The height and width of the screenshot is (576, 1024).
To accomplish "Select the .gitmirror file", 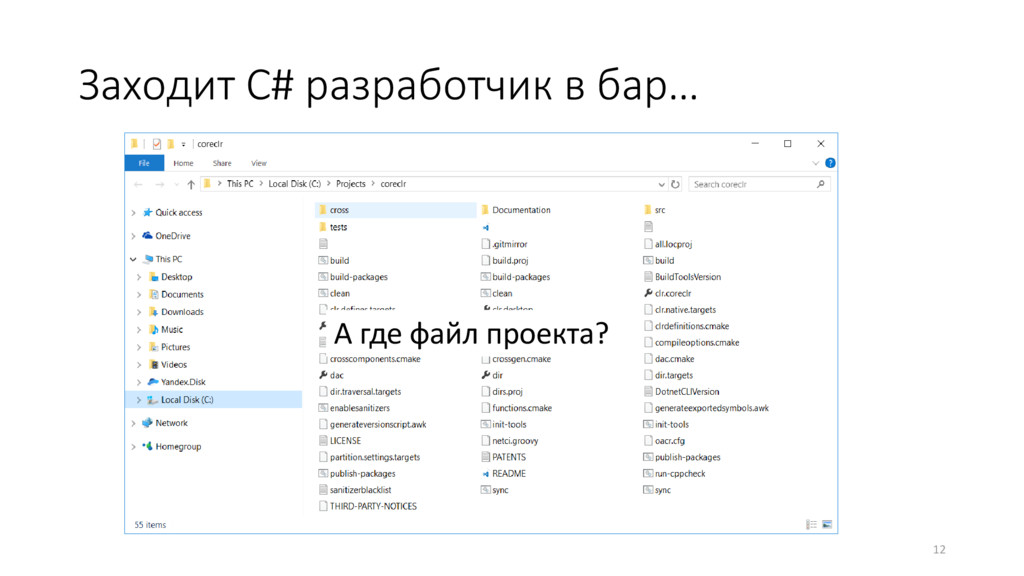I will pos(509,244).
